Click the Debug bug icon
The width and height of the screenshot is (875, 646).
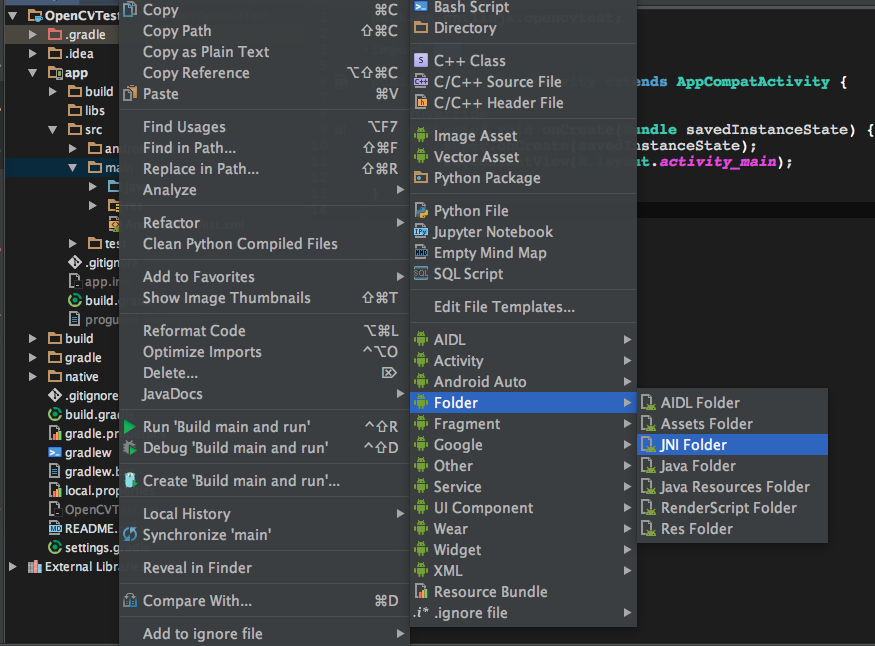pos(130,447)
